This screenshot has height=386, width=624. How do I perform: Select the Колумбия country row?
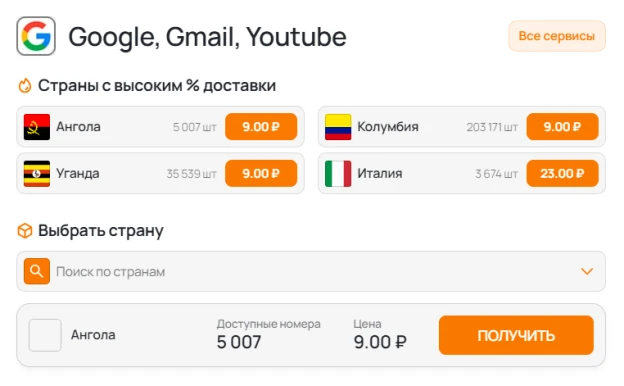(x=462, y=127)
